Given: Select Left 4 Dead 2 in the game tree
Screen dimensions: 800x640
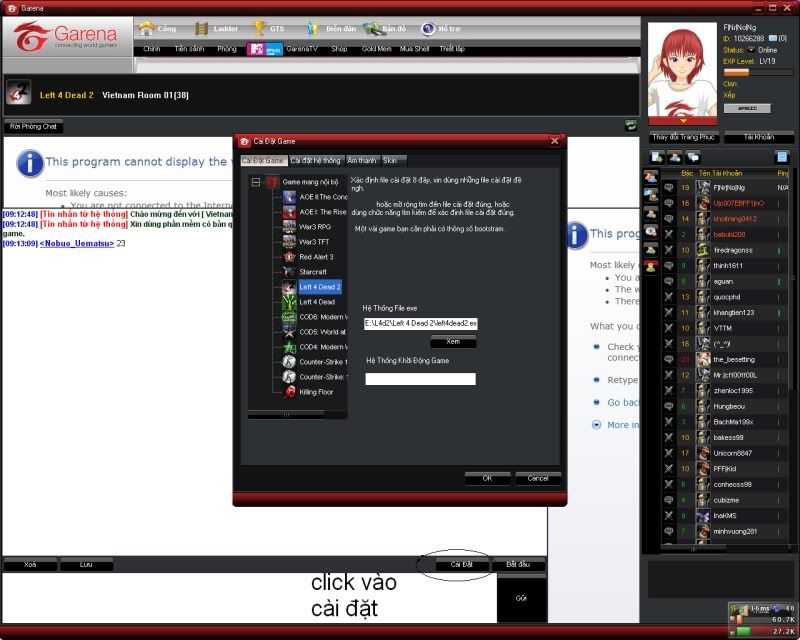Looking at the screenshot, I should (x=320, y=287).
